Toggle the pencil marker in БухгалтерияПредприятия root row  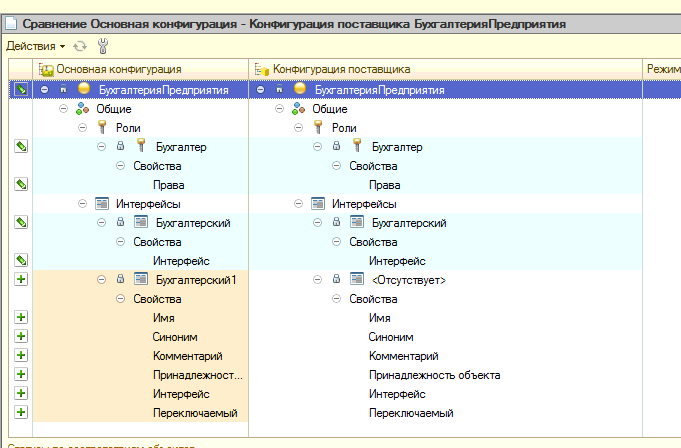pos(21,90)
